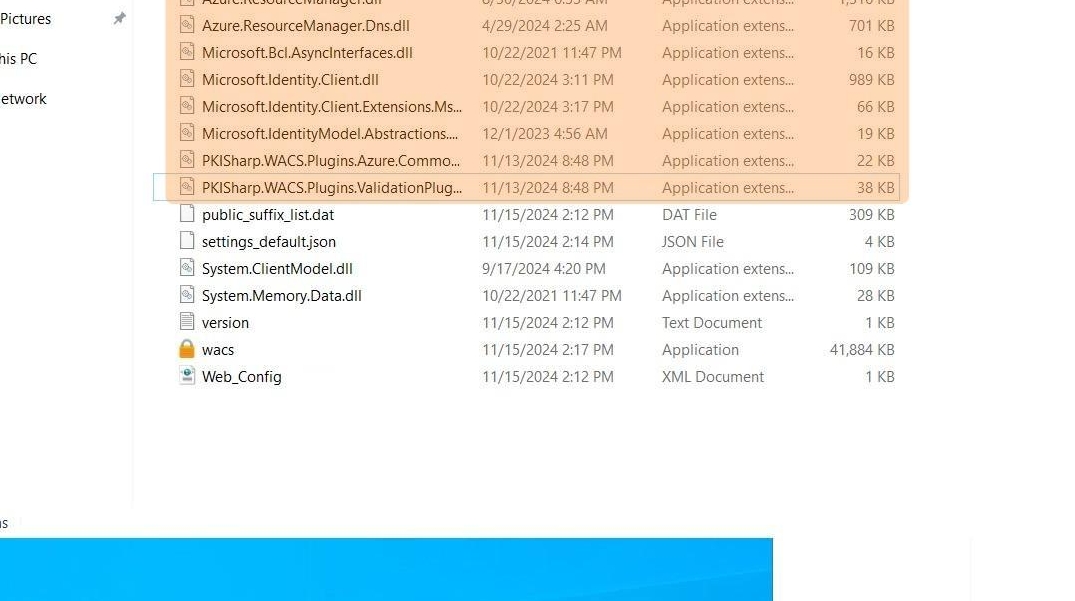Click the Azure.ResourceManager.Dns.dll file icon
The image size is (1075, 601).
point(186,25)
